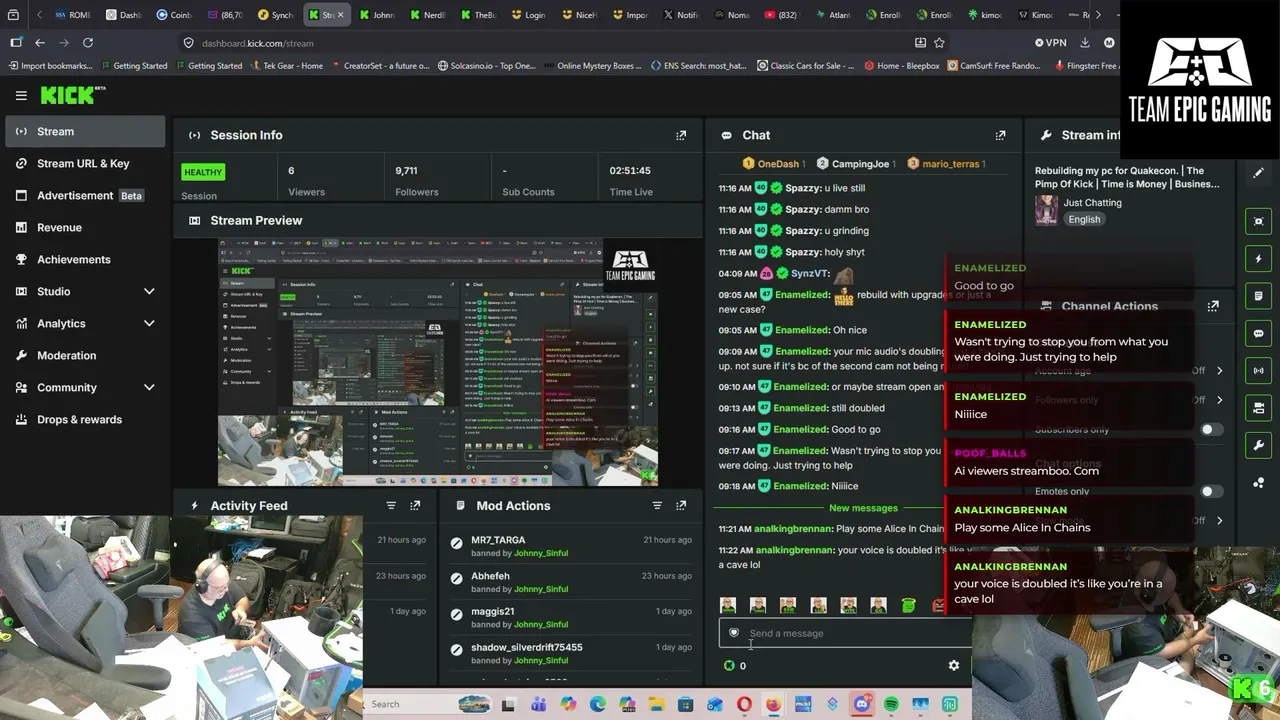Open Slow mode setting chevron
This screenshot has width=1280, height=720.
1219,520
